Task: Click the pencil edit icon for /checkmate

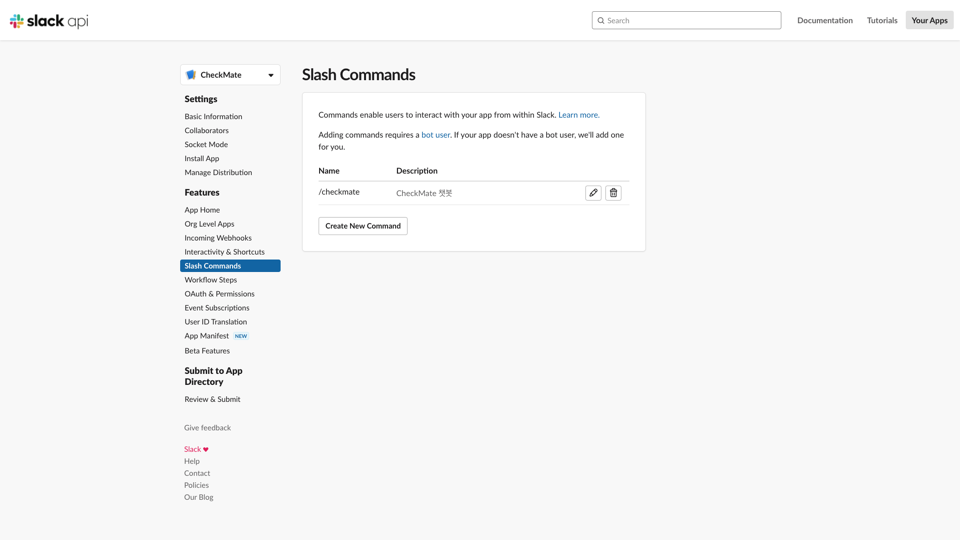Action: tap(593, 193)
